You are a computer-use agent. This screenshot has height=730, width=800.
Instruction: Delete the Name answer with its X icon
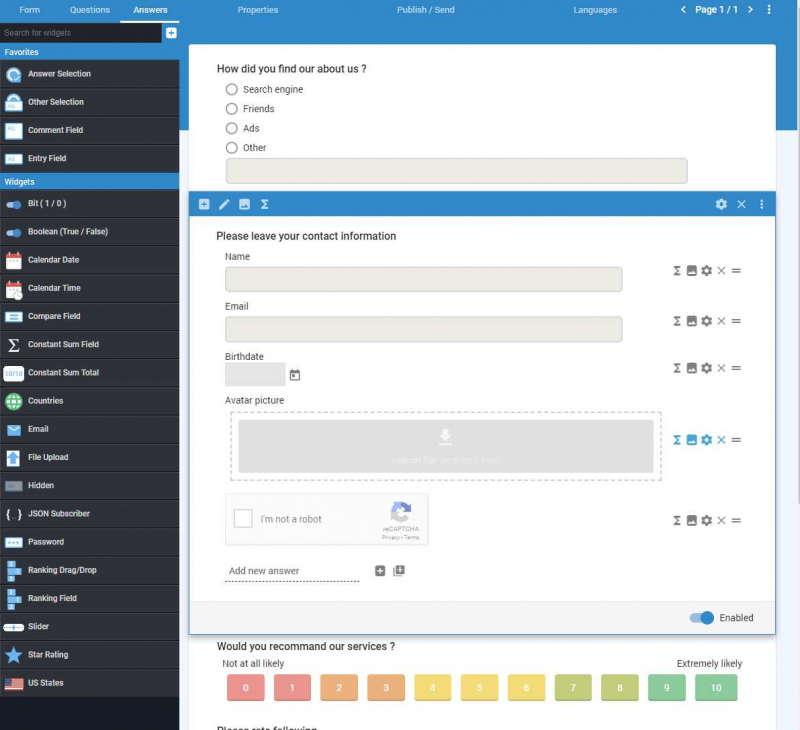pyautogui.click(x=721, y=271)
